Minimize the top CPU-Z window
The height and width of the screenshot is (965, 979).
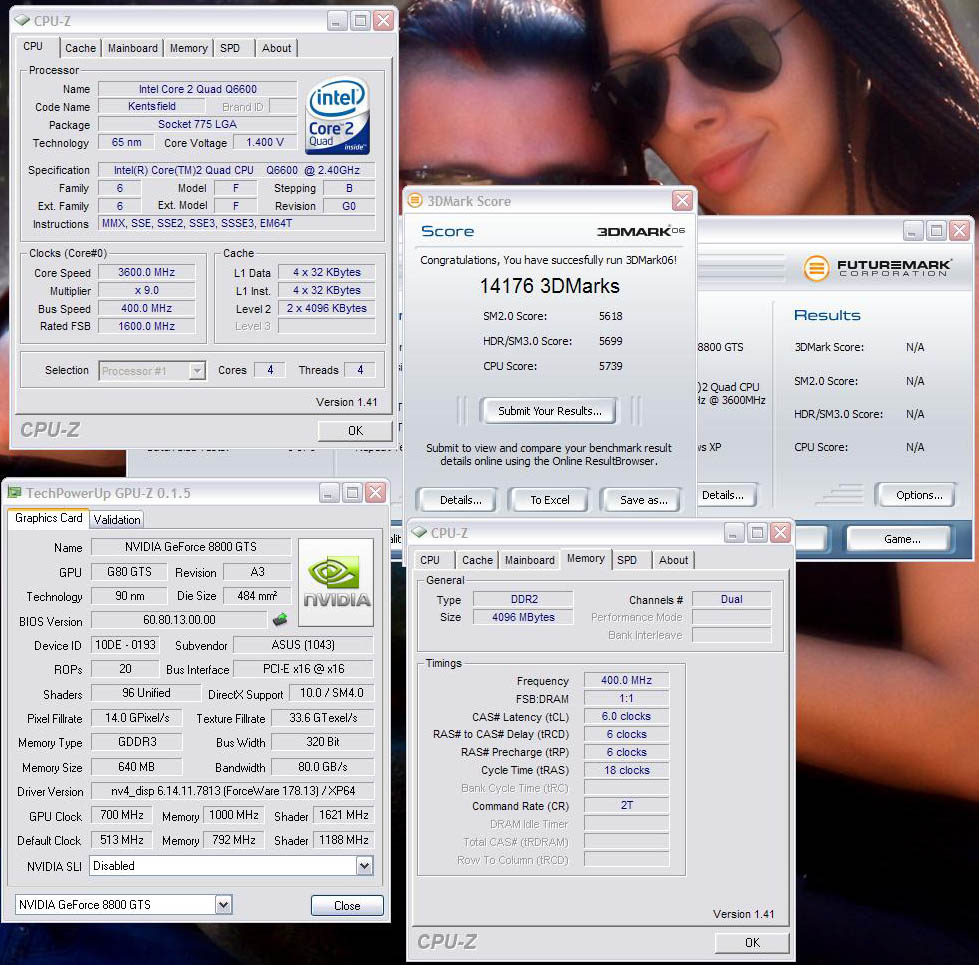(x=337, y=21)
